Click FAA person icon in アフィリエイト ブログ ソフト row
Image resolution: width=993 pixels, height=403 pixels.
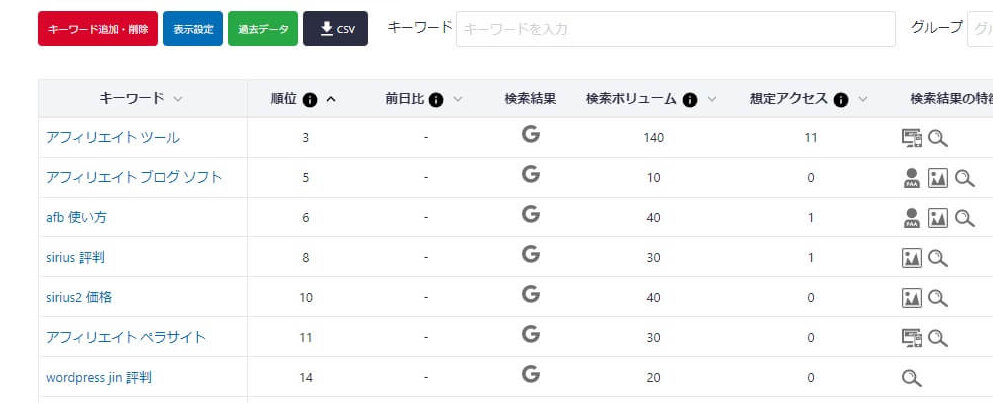911,178
